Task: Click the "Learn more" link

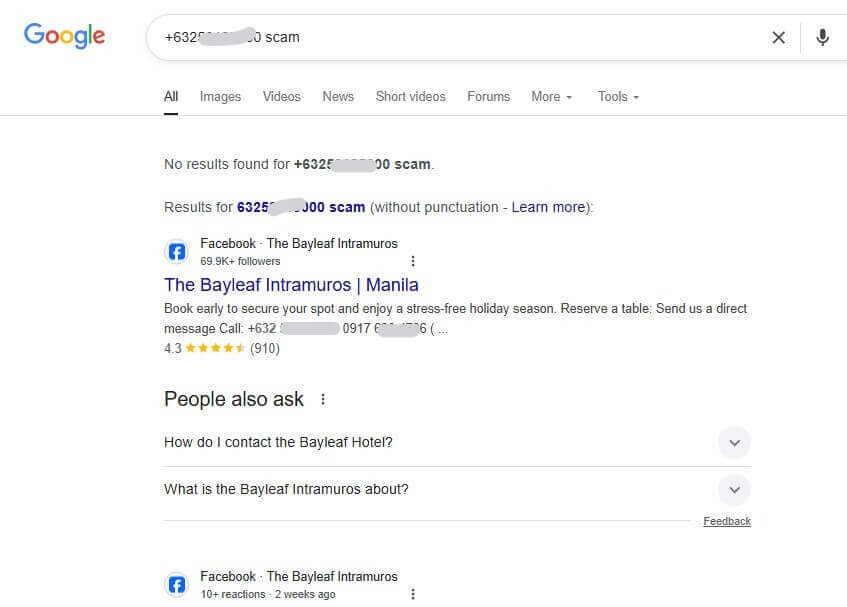Action: click(x=548, y=207)
